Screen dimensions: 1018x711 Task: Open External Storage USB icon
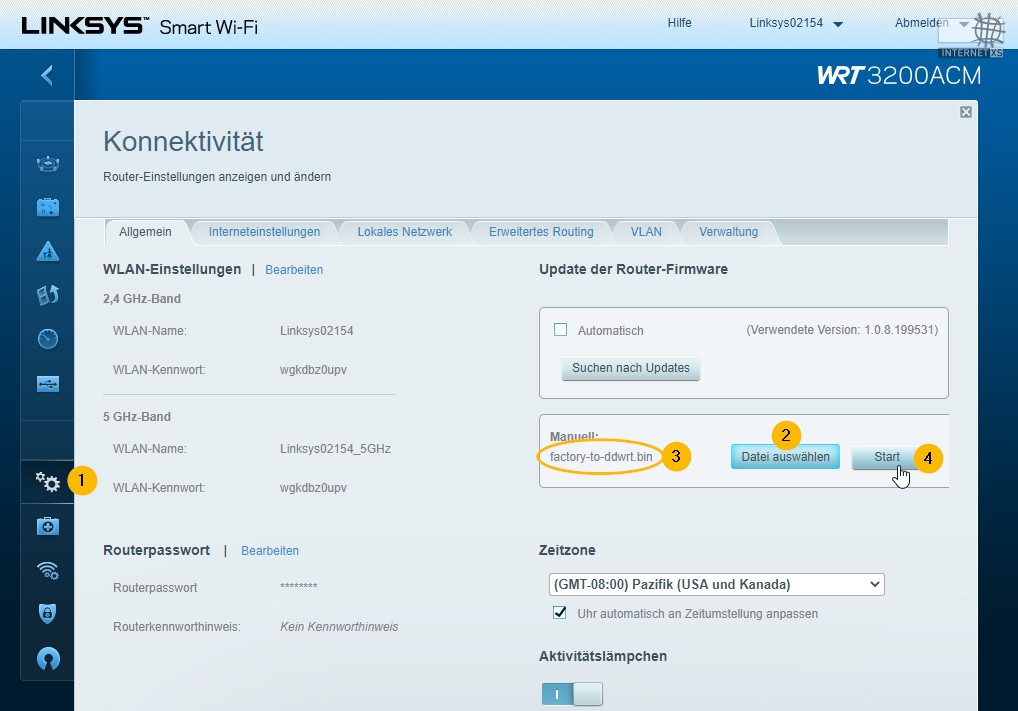[x=48, y=384]
